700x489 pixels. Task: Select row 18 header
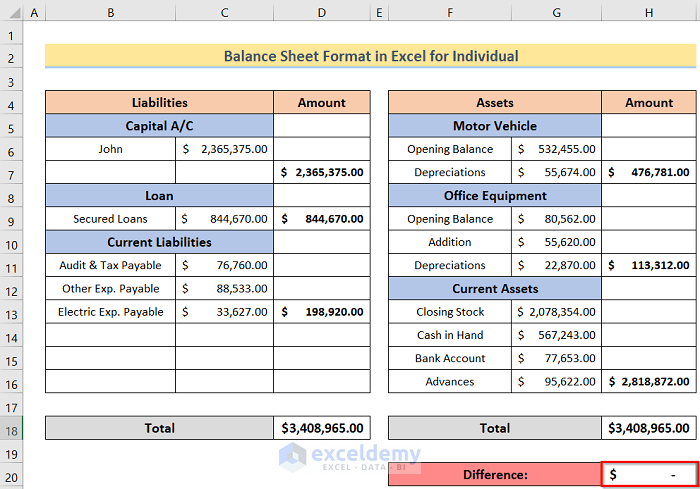10,428
